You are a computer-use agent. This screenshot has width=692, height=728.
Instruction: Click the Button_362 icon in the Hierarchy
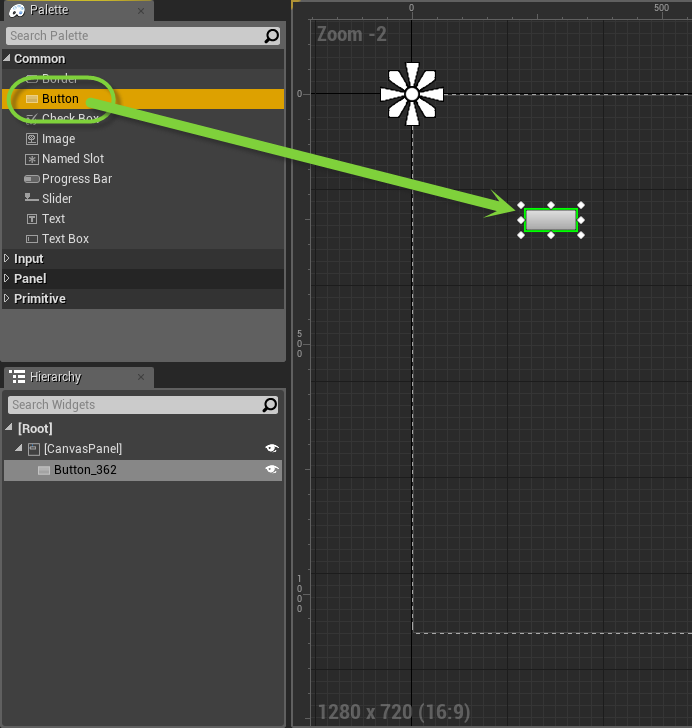click(x=44, y=470)
